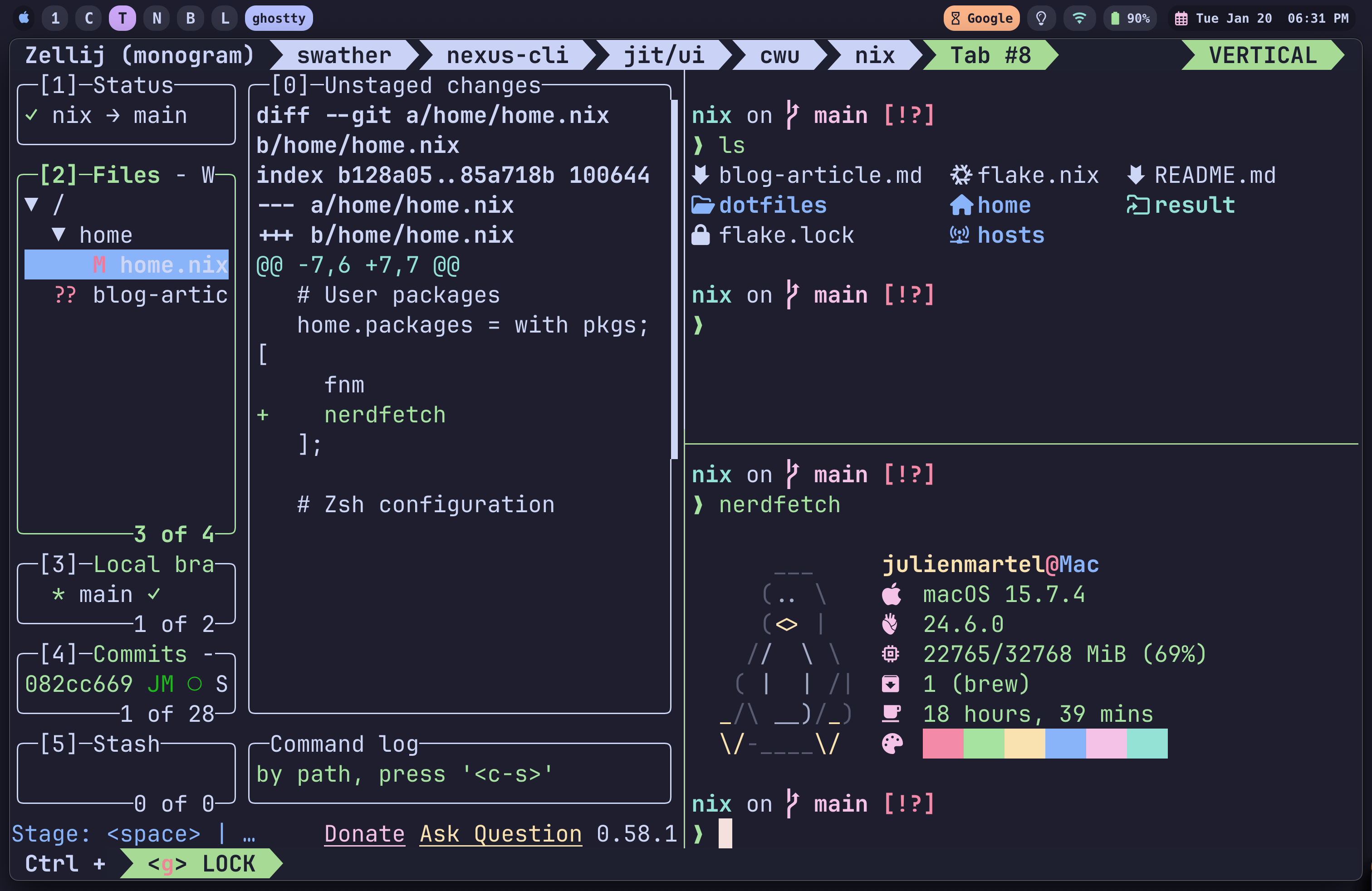The height and width of the screenshot is (891, 1372).
Task: Select Tab #8 in Zellij
Action: tap(991, 55)
